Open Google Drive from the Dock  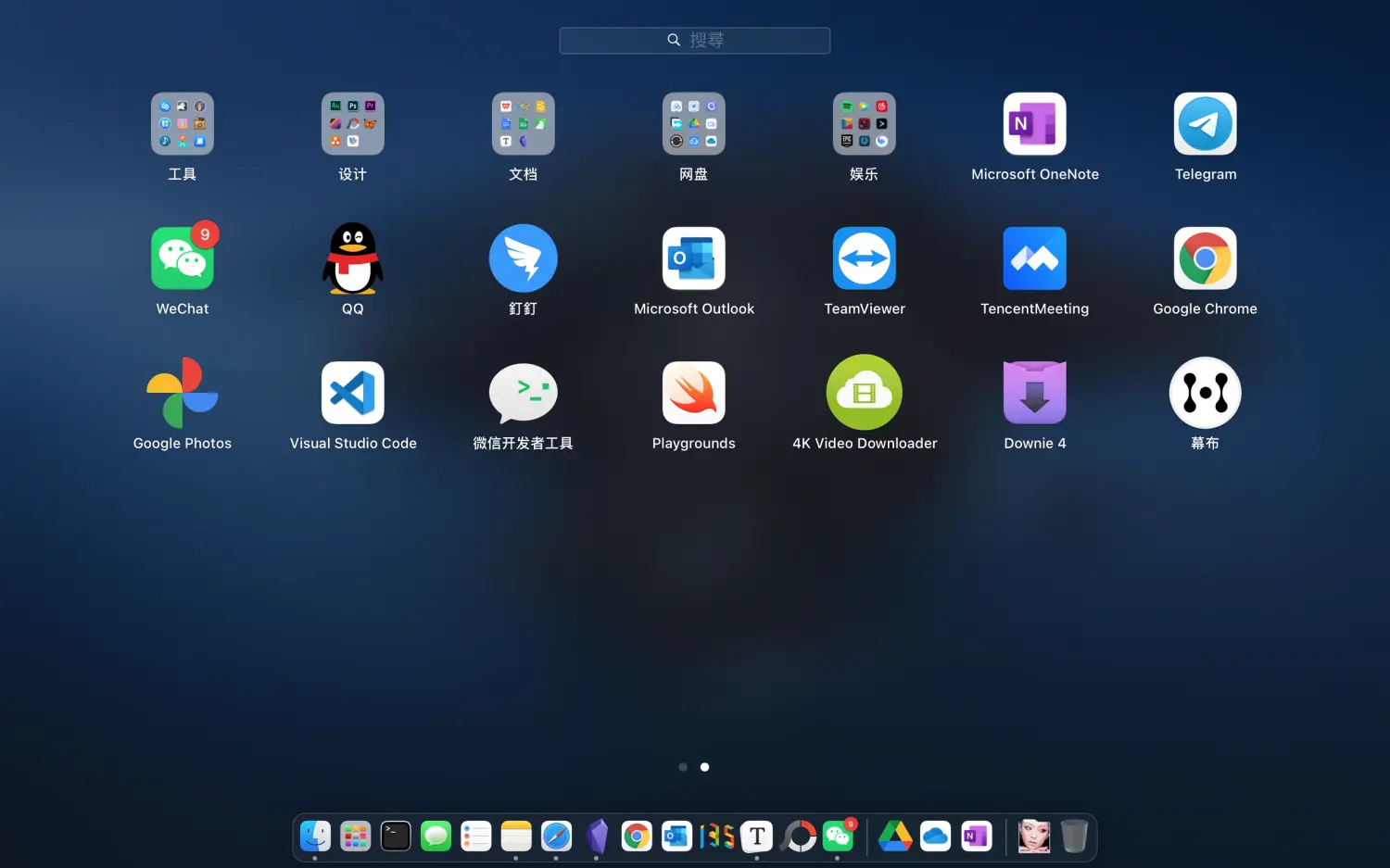coord(895,837)
